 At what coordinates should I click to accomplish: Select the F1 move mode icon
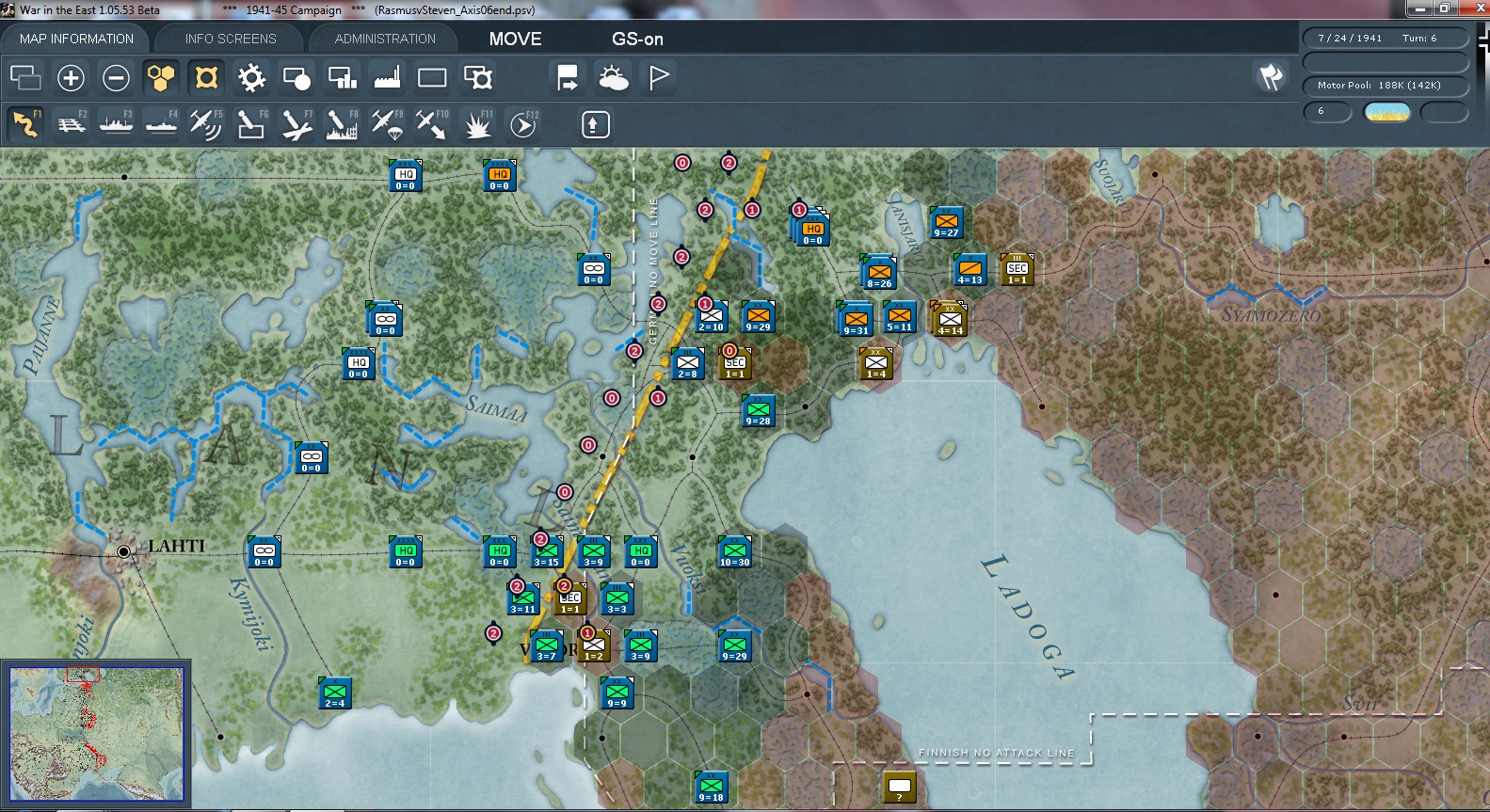click(25, 124)
